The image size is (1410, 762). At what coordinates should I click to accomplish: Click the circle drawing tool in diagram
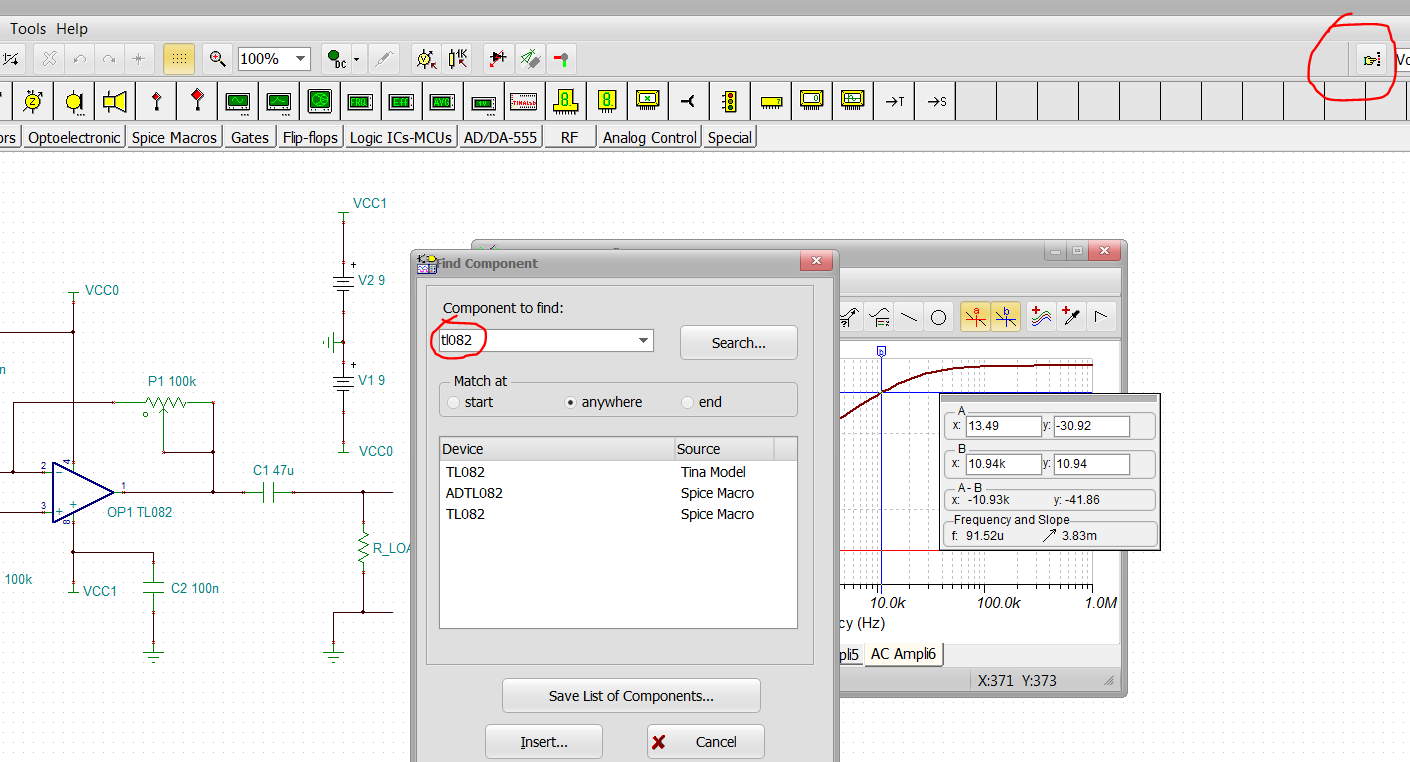point(938,317)
